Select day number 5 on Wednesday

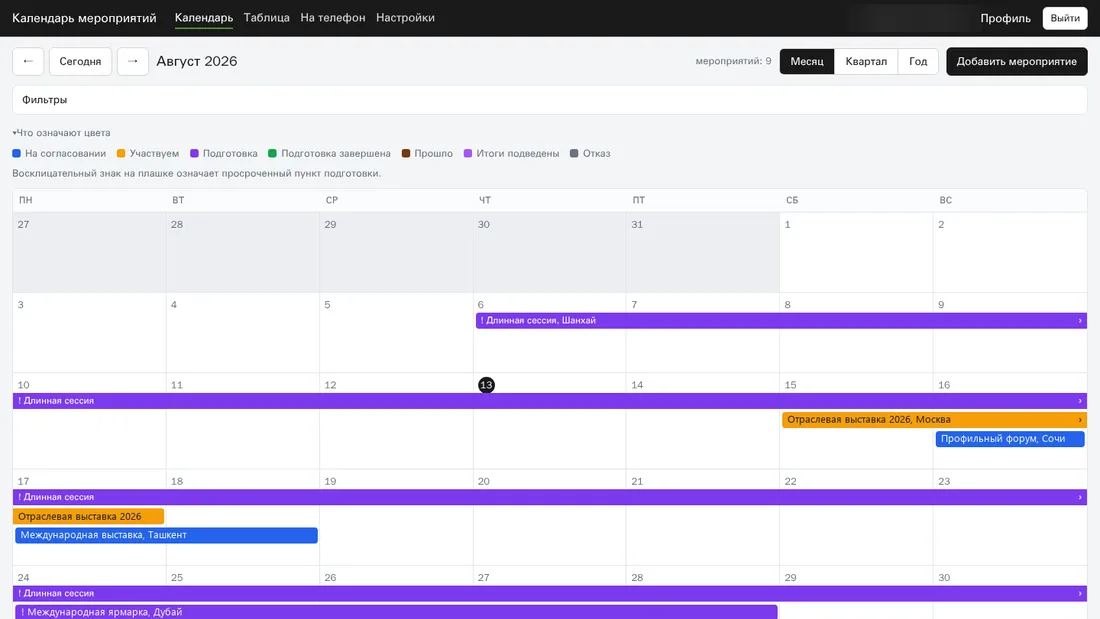[x=327, y=305]
